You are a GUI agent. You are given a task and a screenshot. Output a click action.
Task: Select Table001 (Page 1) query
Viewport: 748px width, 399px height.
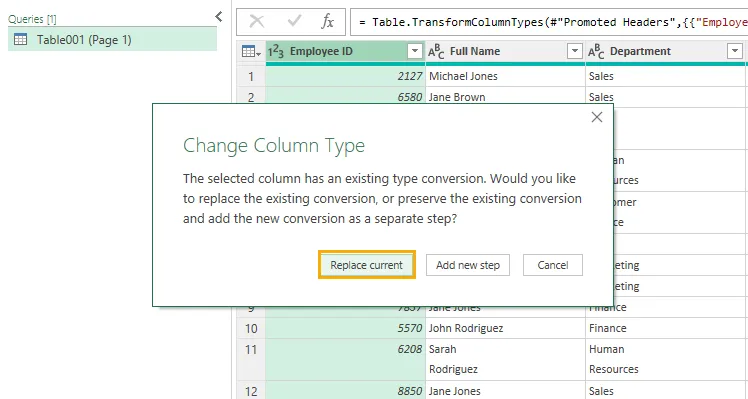113,40
